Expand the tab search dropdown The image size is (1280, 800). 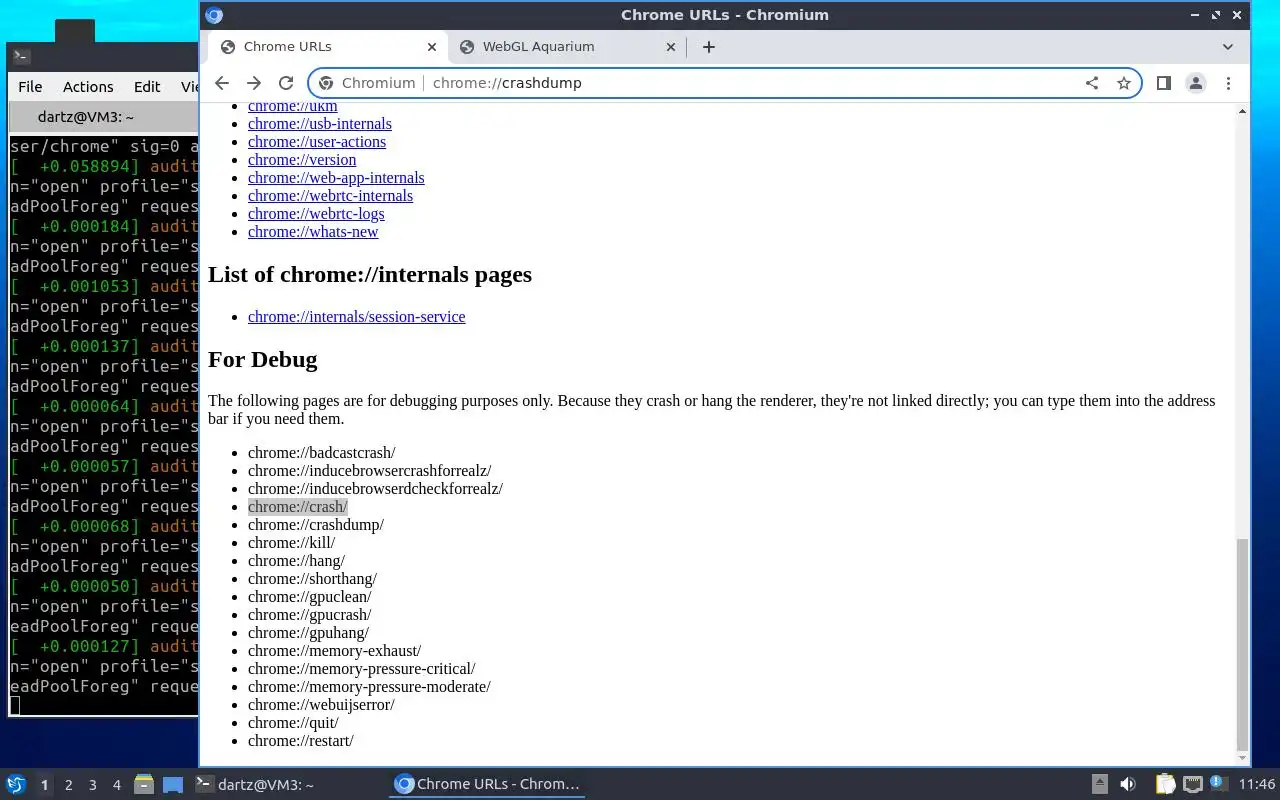(x=1228, y=47)
